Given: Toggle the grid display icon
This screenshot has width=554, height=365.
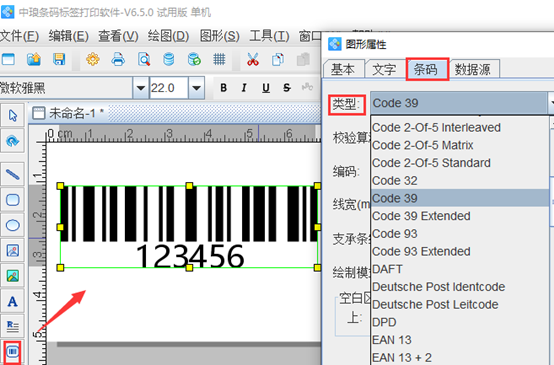Looking at the screenshot, I should 219,59.
